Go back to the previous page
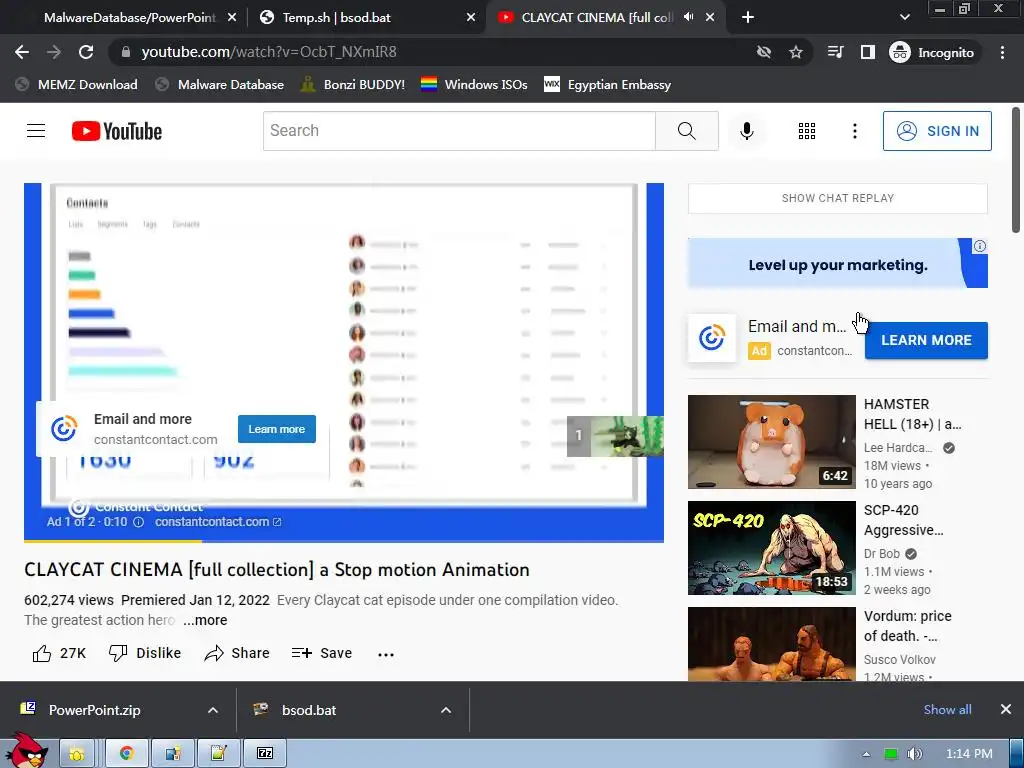Screen dimensions: 1024x768 (22, 52)
